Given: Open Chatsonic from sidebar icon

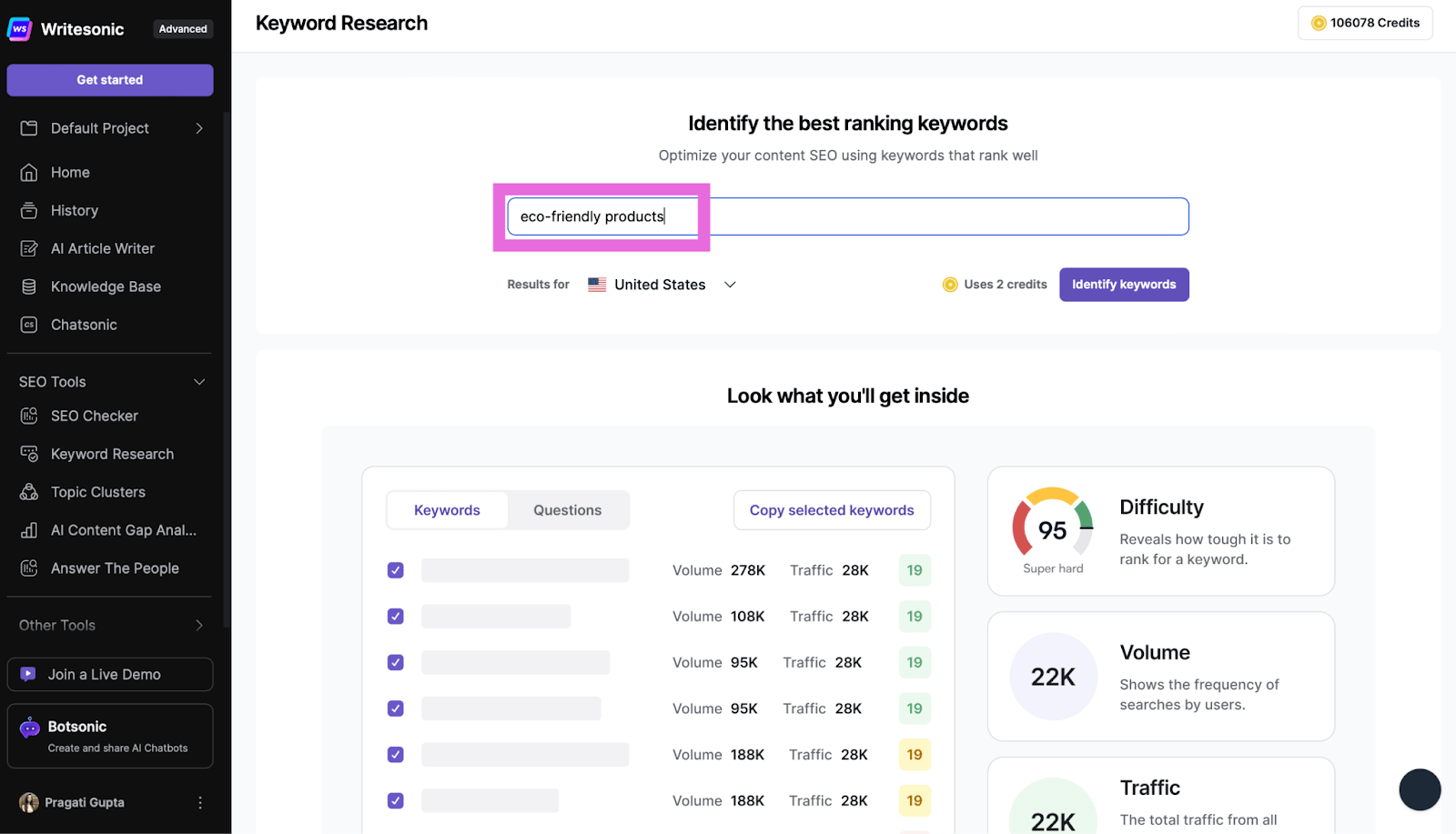Looking at the screenshot, I should (29, 326).
